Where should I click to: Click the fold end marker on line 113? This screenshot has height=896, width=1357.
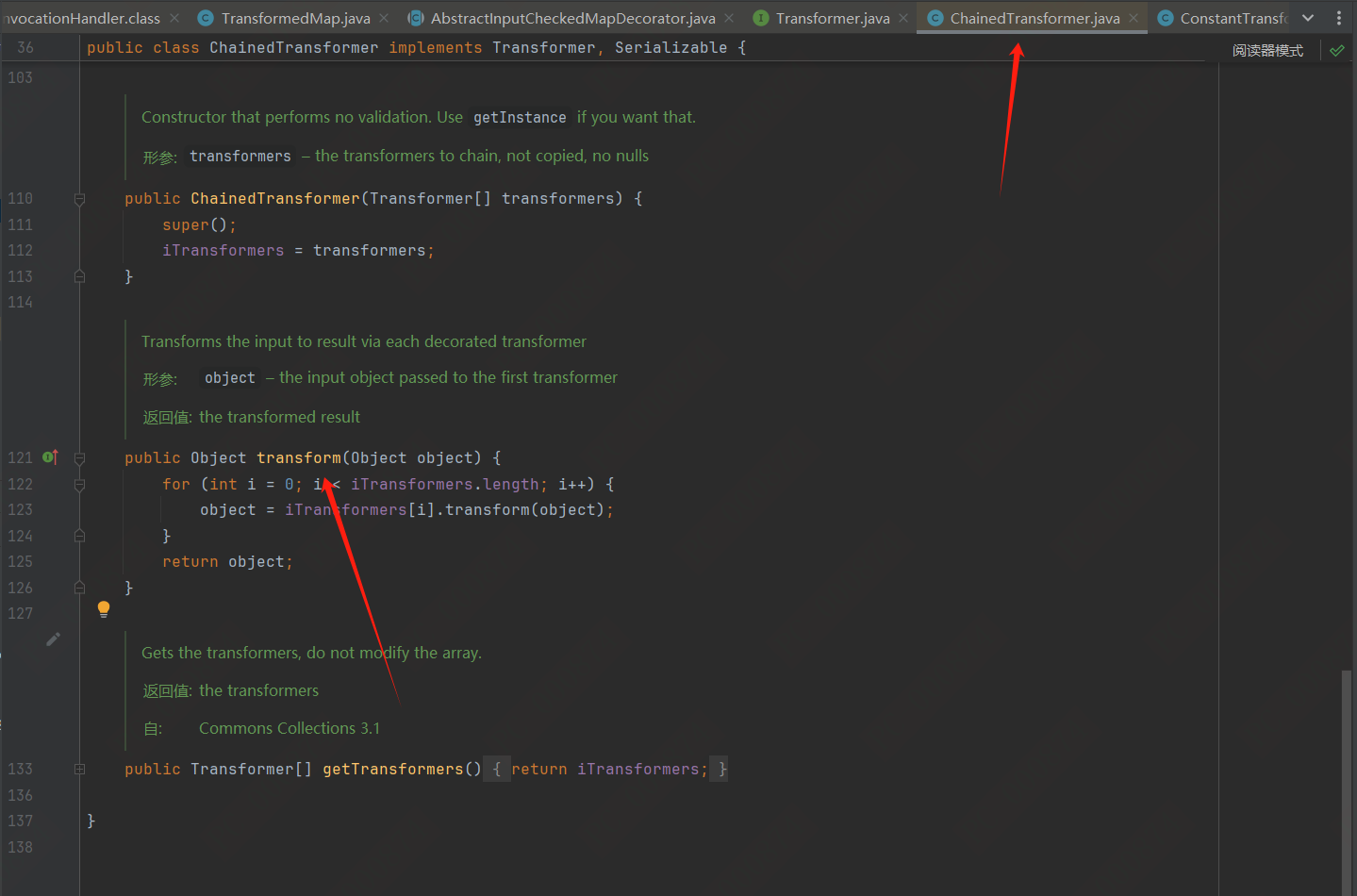click(x=79, y=276)
